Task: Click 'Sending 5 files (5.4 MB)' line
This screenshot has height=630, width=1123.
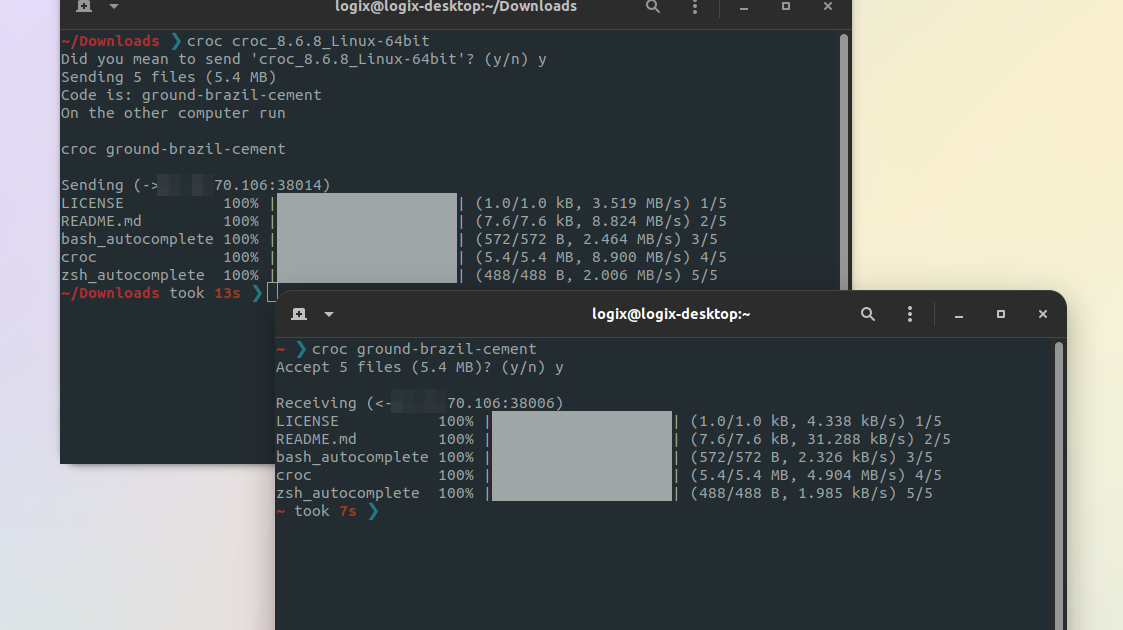Action: coord(168,77)
